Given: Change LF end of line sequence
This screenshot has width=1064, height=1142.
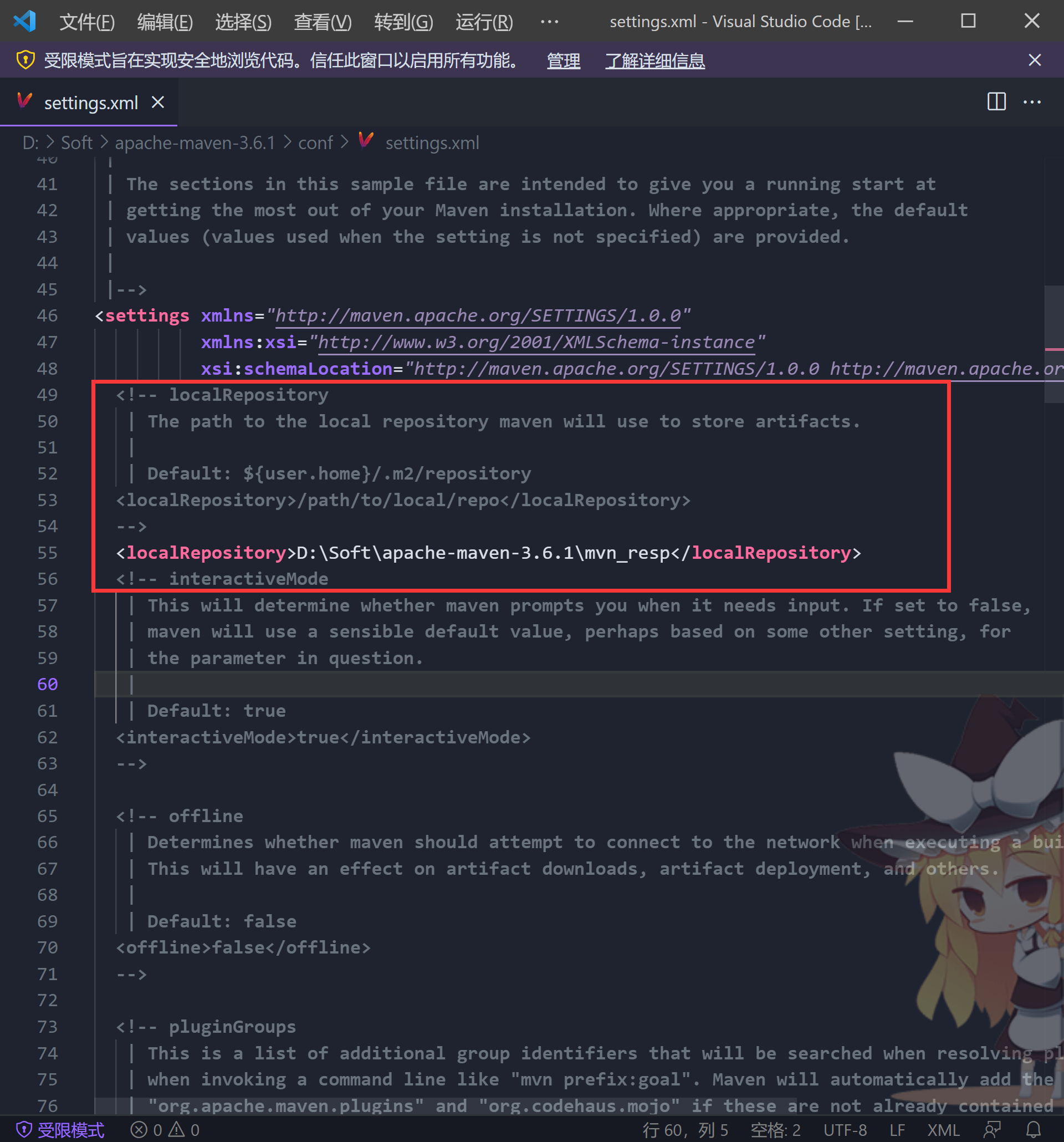Looking at the screenshot, I should 897,1130.
